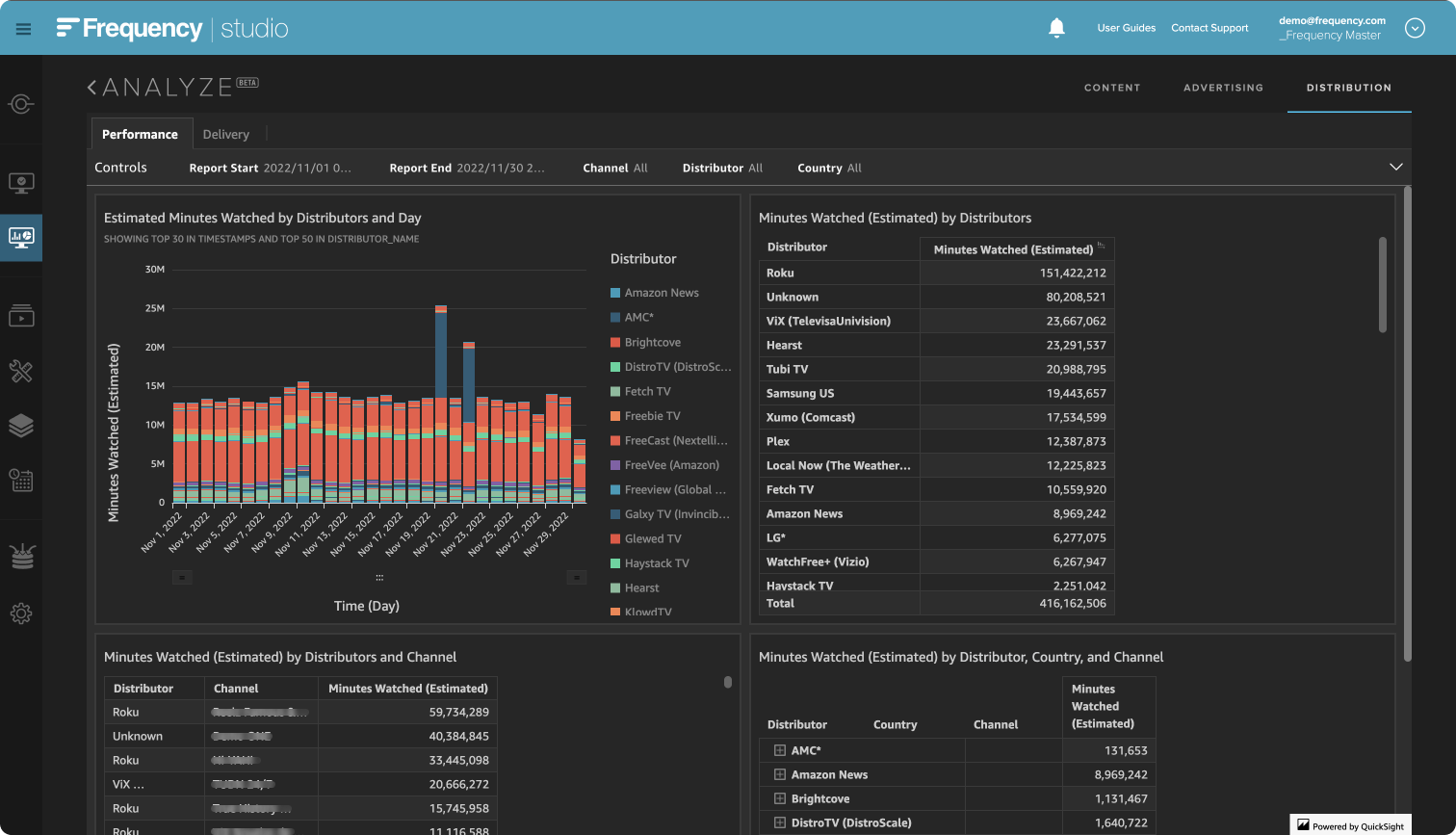Select Glewed TV legend entry
Image resolution: width=1456 pixels, height=835 pixels.
[645, 538]
